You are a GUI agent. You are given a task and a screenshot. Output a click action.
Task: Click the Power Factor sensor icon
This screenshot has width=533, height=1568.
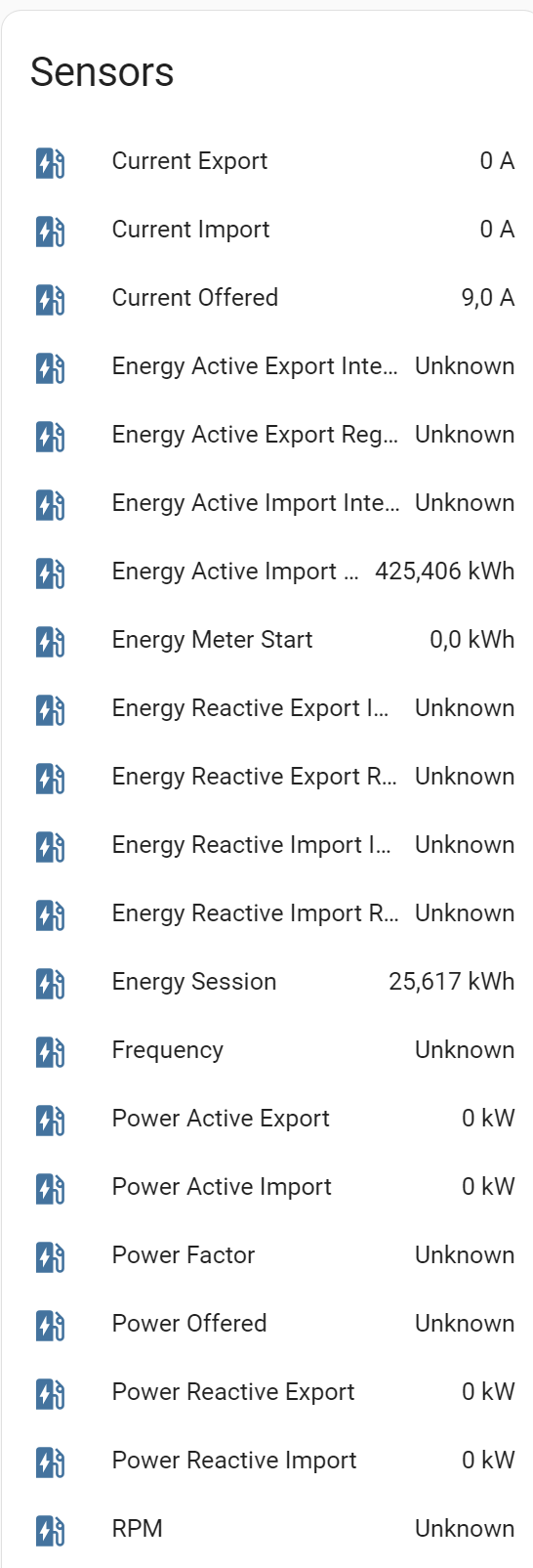50,1255
